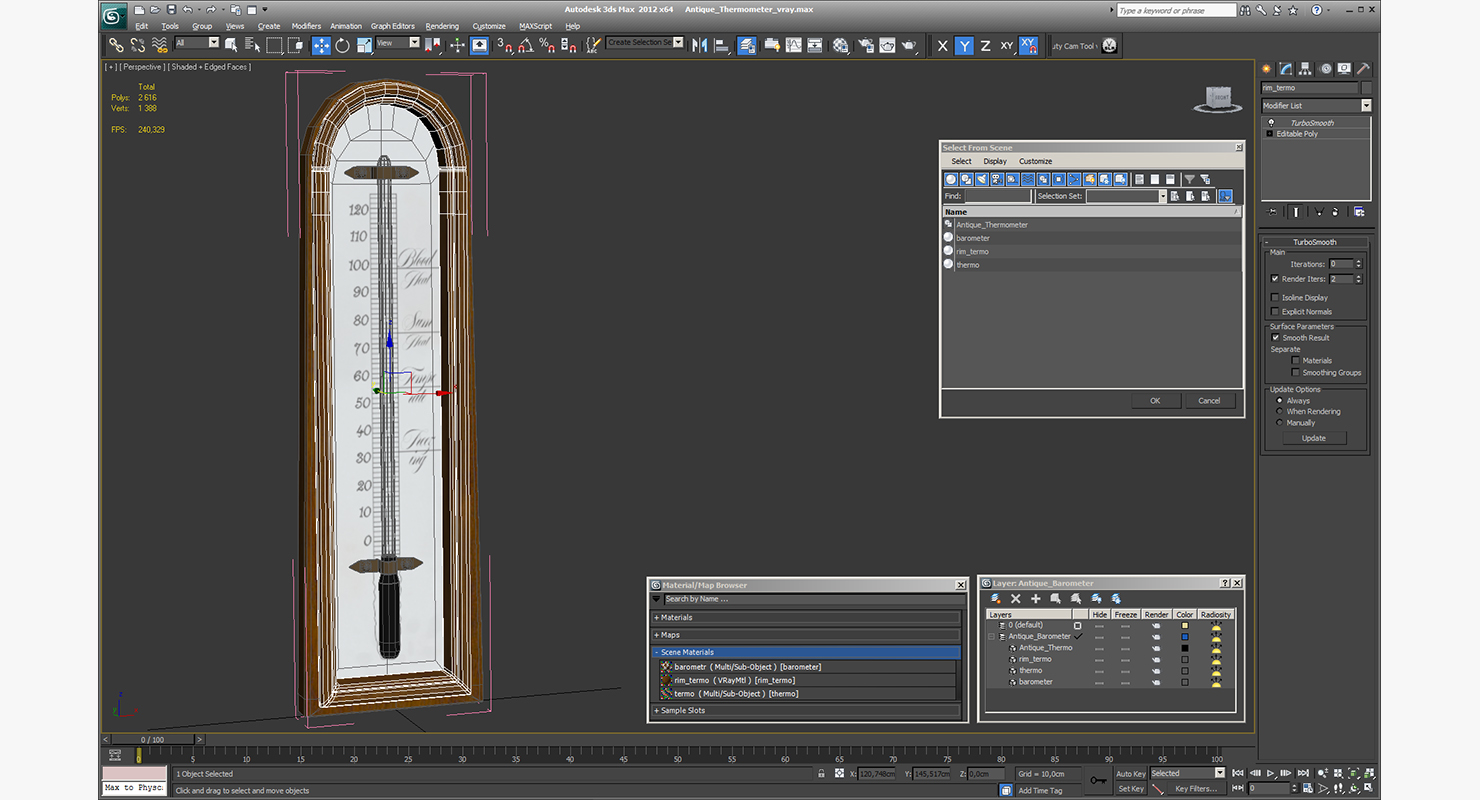The image size is (1480, 800).
Task: Open MAXScript menu
Action: tap(536, 26)
